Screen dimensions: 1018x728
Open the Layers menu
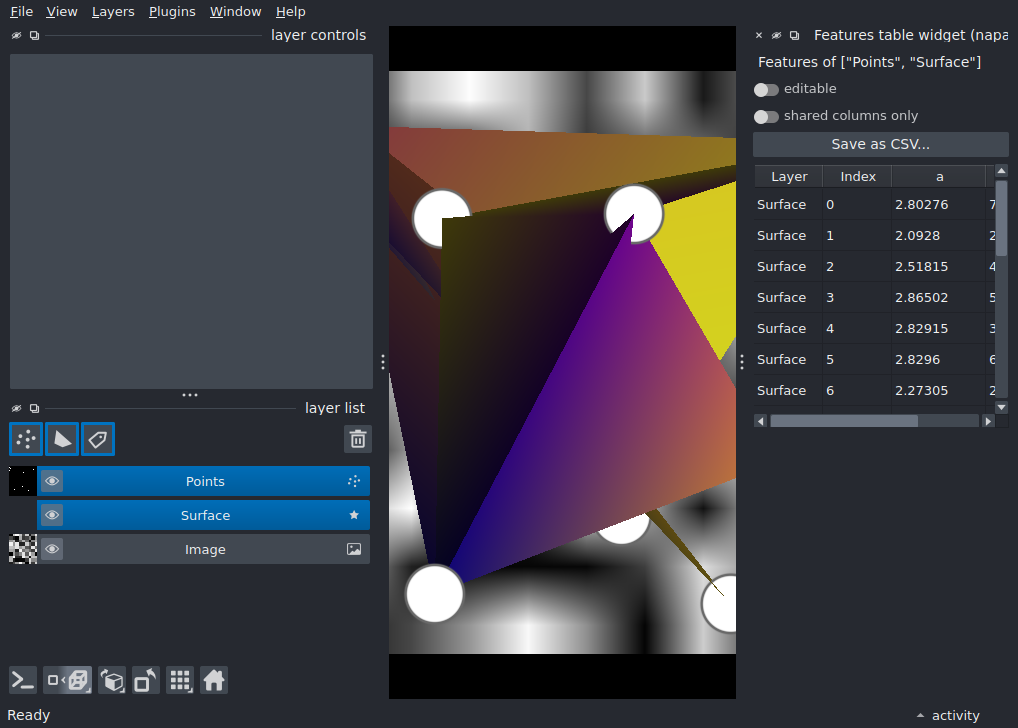click(x=113, y=12)
